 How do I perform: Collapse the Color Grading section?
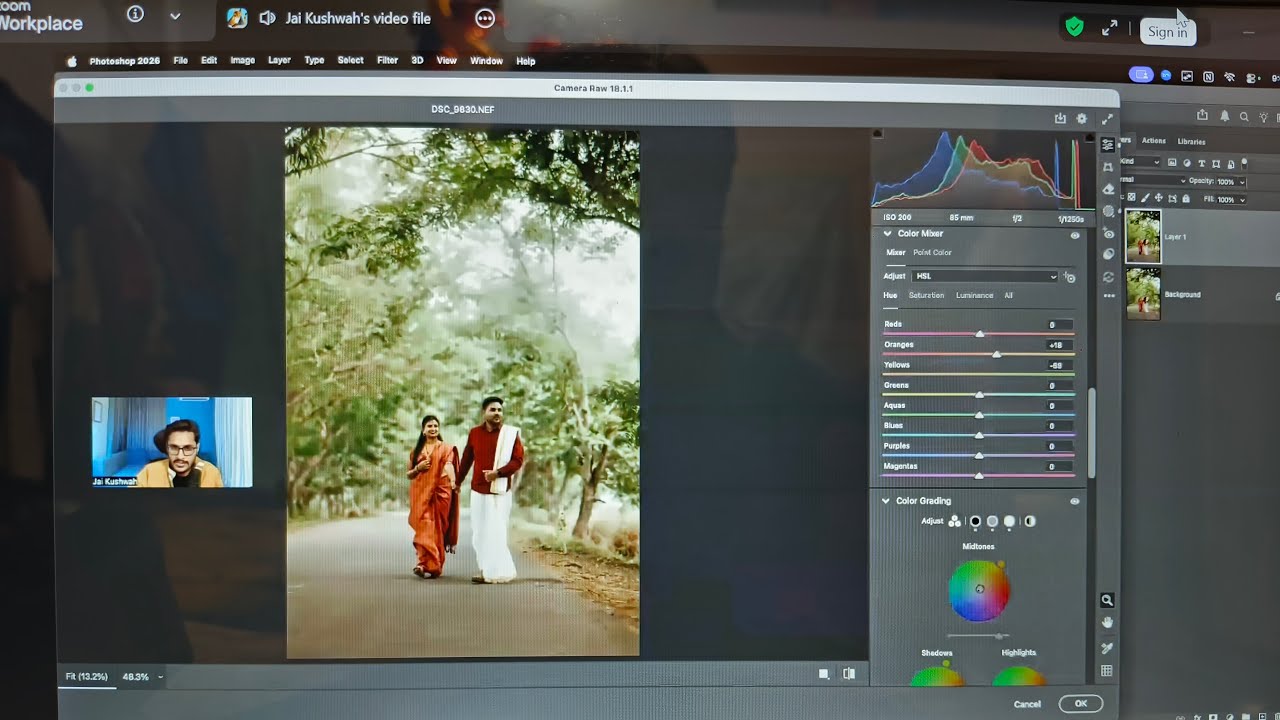tap(885, 501)
